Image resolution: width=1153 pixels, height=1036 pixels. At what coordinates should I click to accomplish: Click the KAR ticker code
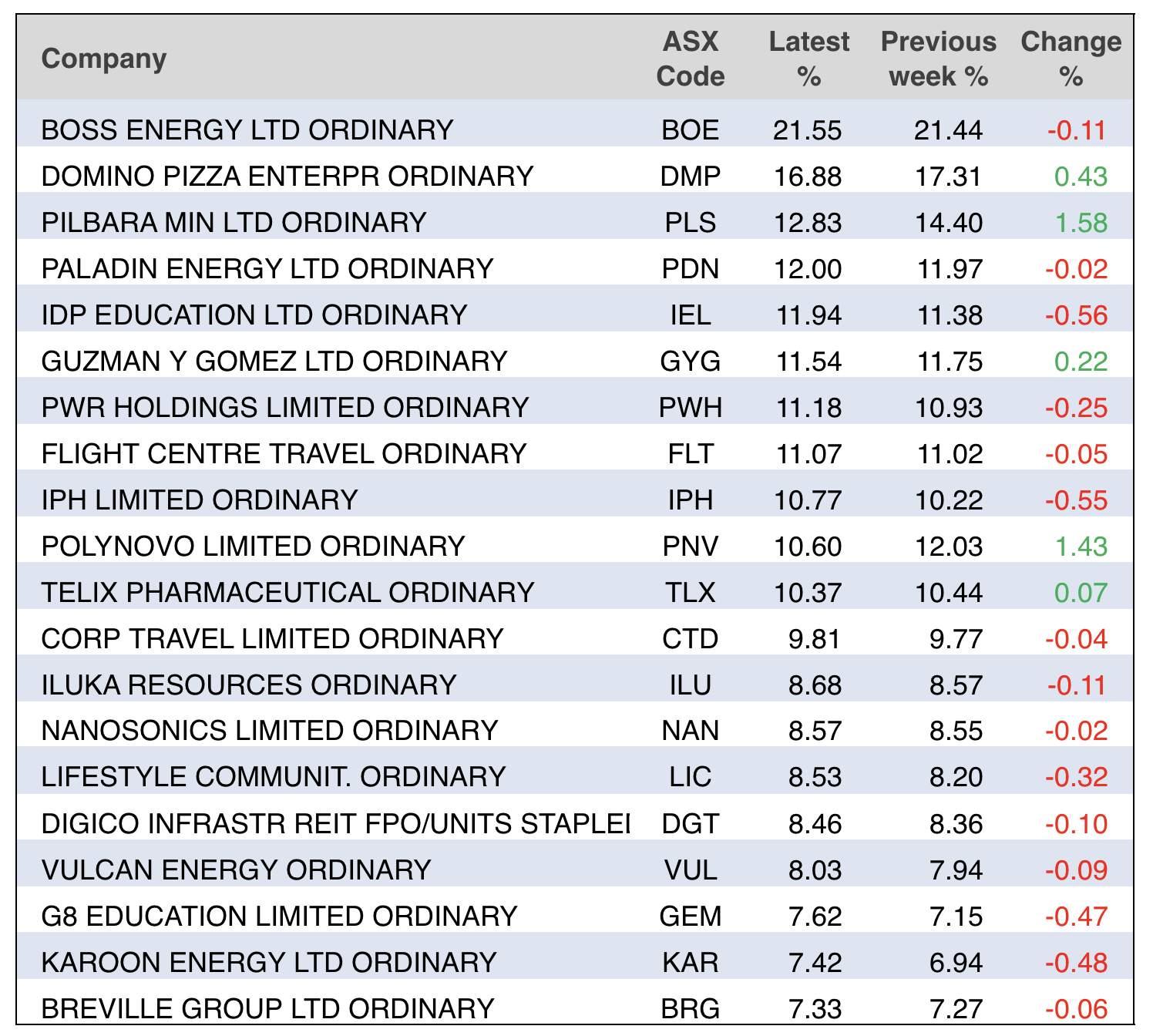(x=690, y=963)
